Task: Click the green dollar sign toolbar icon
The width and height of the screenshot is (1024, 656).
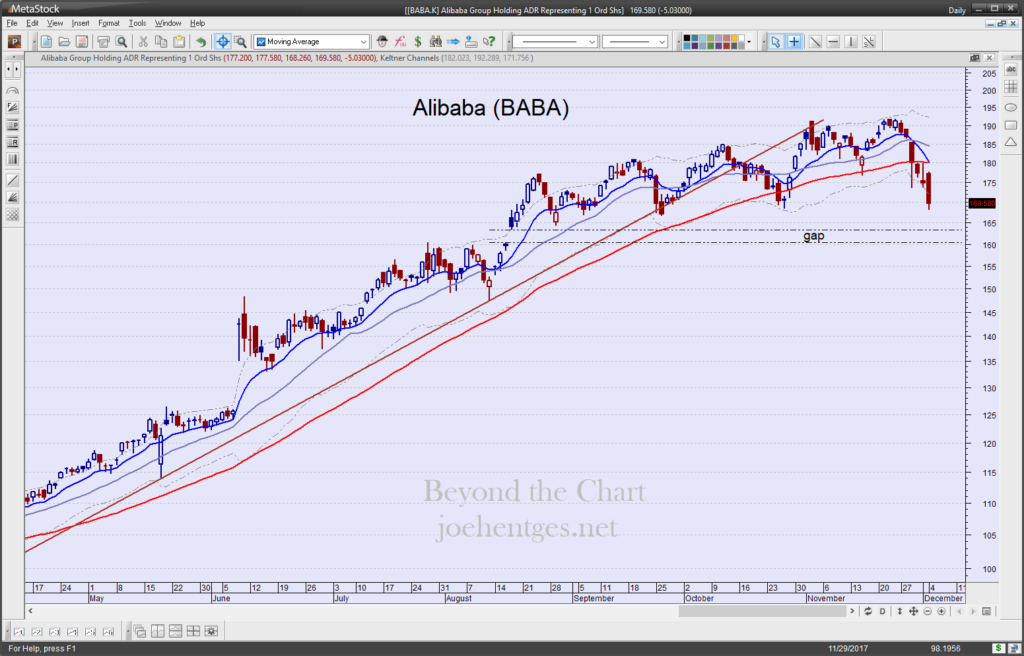Action: pos(418,42)
